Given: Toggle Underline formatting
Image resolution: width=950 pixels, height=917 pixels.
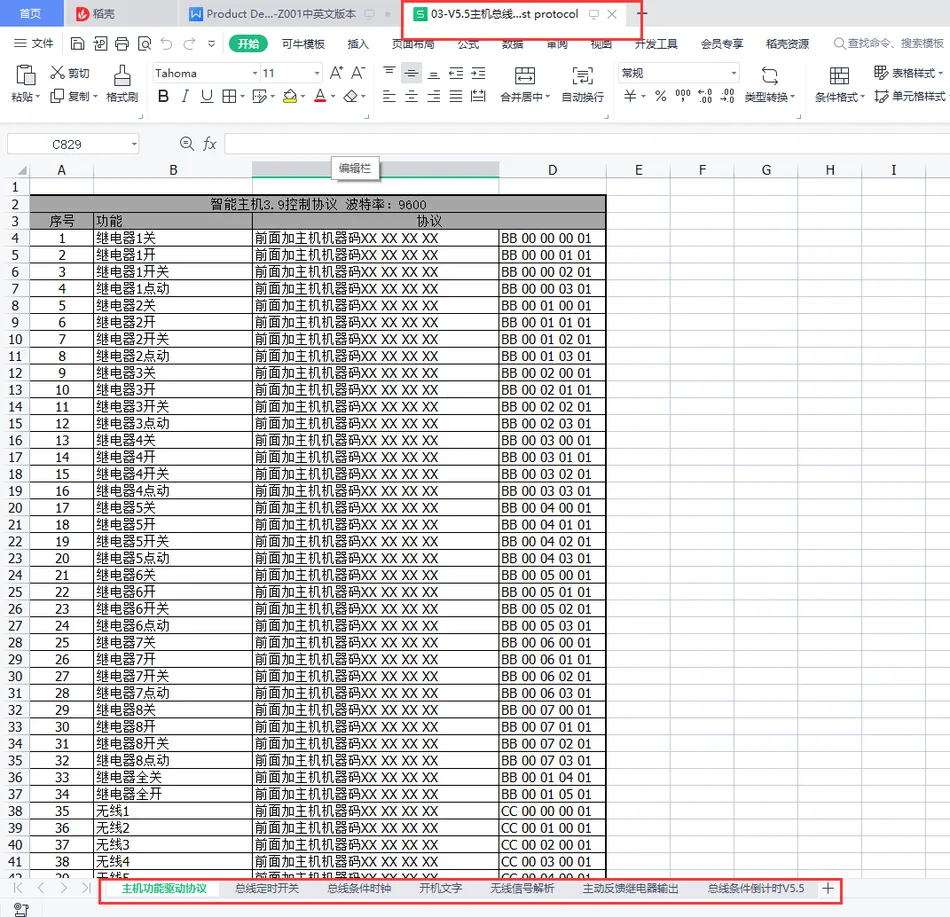Looking at the screenshot, I should click(x=207, y=96).
